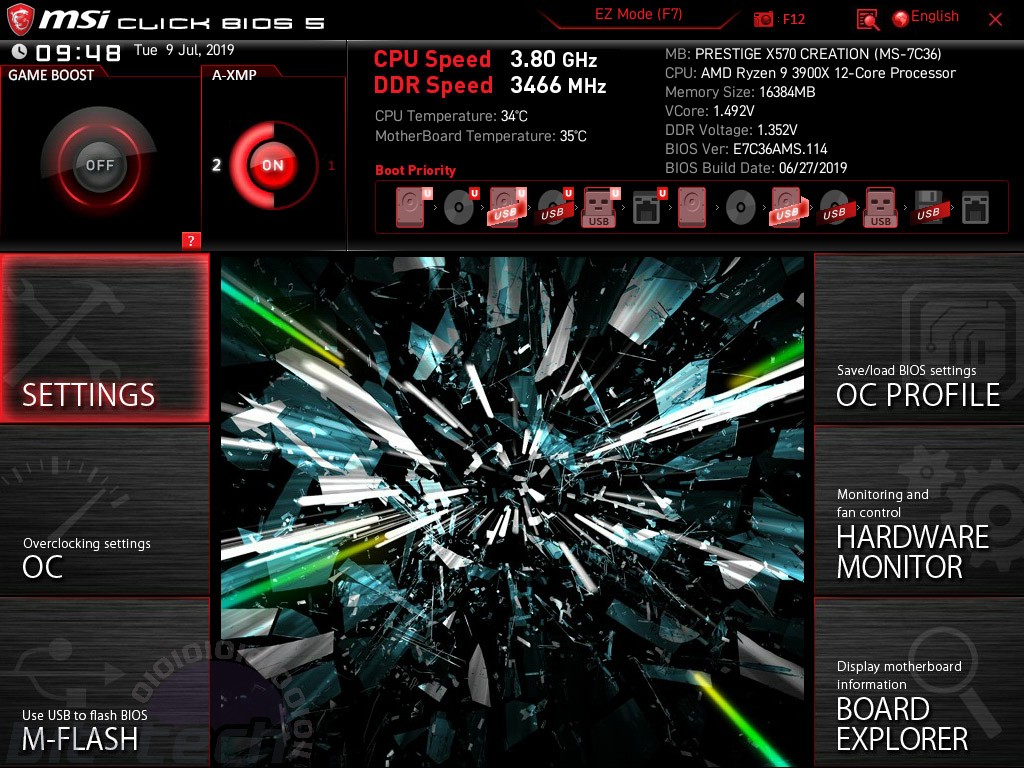1024x768 pixels.
Task: Open OC PROFILE to save/load settings
Action: coord(919,338)
